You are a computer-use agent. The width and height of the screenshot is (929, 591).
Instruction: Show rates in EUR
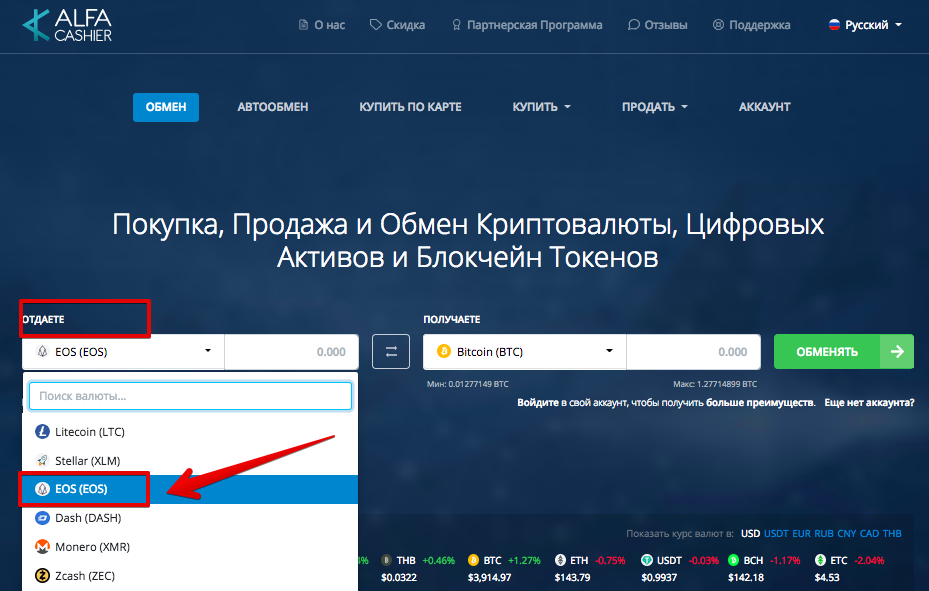[x=801, y=534]
